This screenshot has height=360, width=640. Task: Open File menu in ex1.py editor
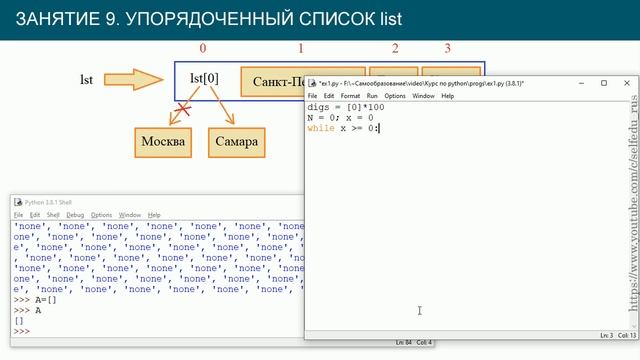pos(312,96)
